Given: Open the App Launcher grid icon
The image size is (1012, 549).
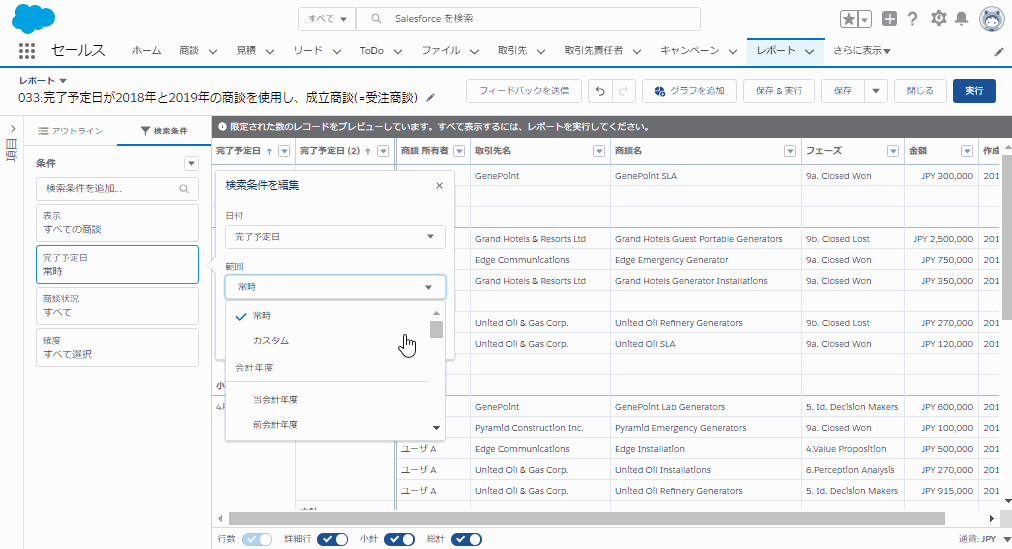Looking at the screenshot, I should (x=26, y=50).
